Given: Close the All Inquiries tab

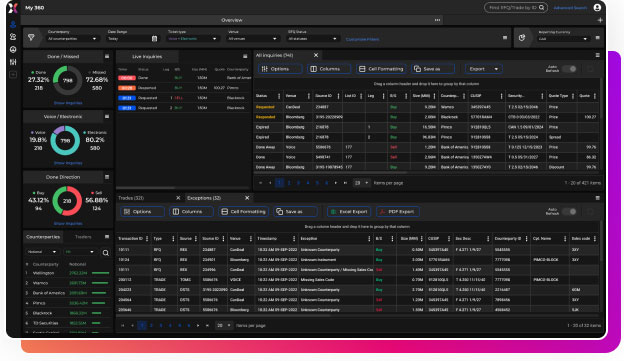Looking at the screenshot, I should pos(316,55).
